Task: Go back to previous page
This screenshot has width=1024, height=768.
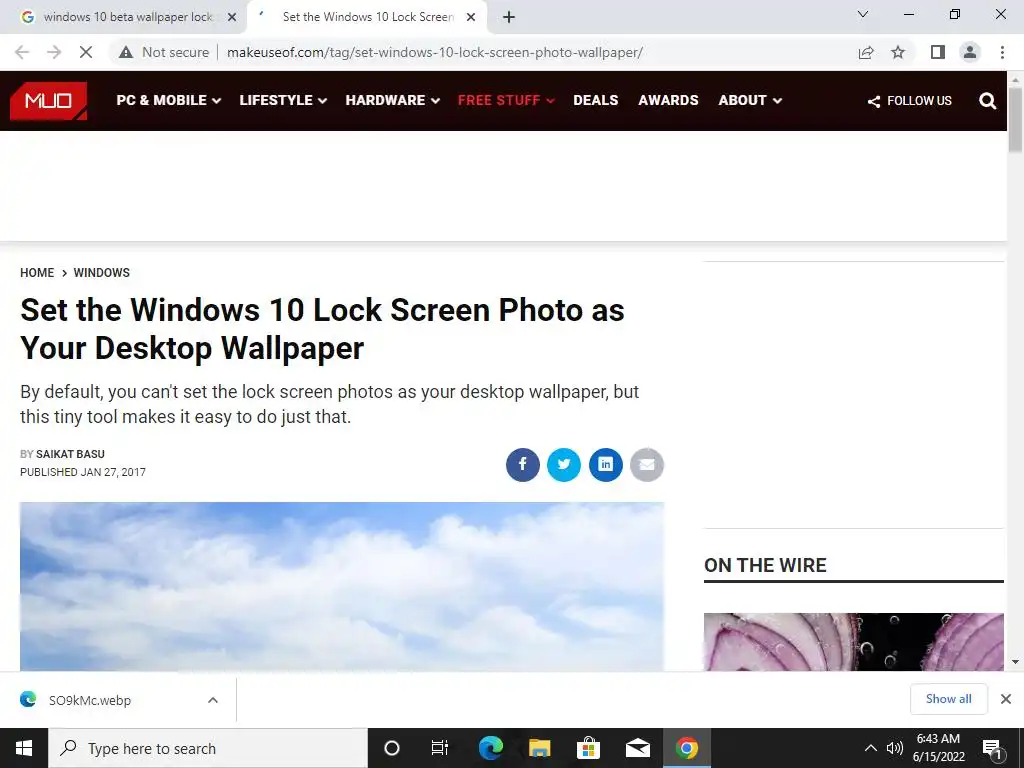Action: [x=22, y=52]
